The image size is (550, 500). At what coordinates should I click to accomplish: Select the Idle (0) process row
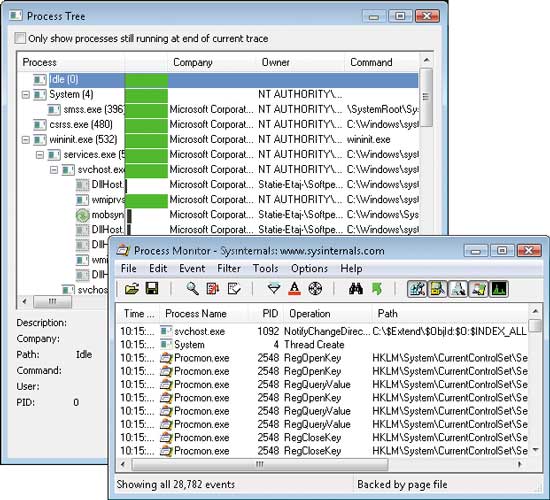coord(218,80)
